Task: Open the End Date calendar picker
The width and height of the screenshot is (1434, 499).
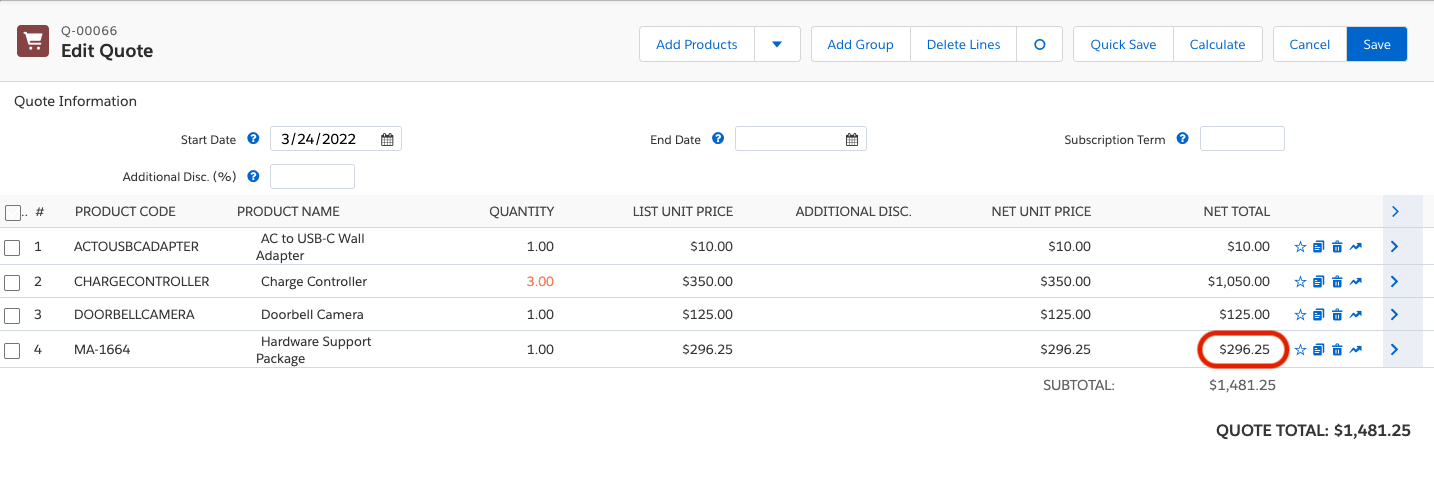Action: click(x=852, y=140)
